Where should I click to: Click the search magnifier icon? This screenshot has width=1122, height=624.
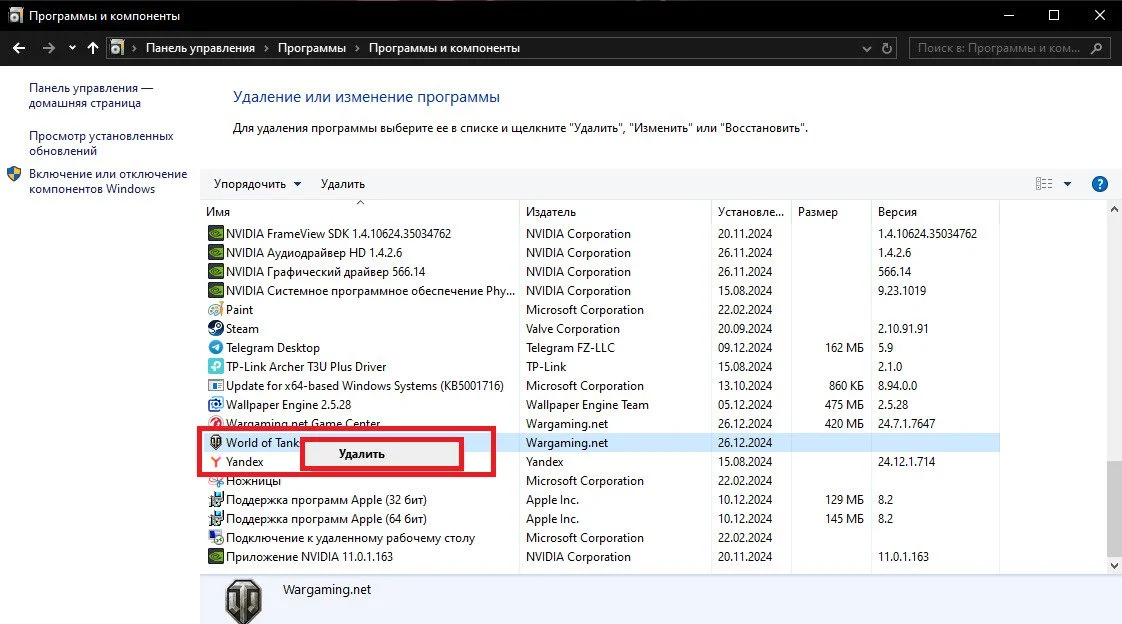1096,48
